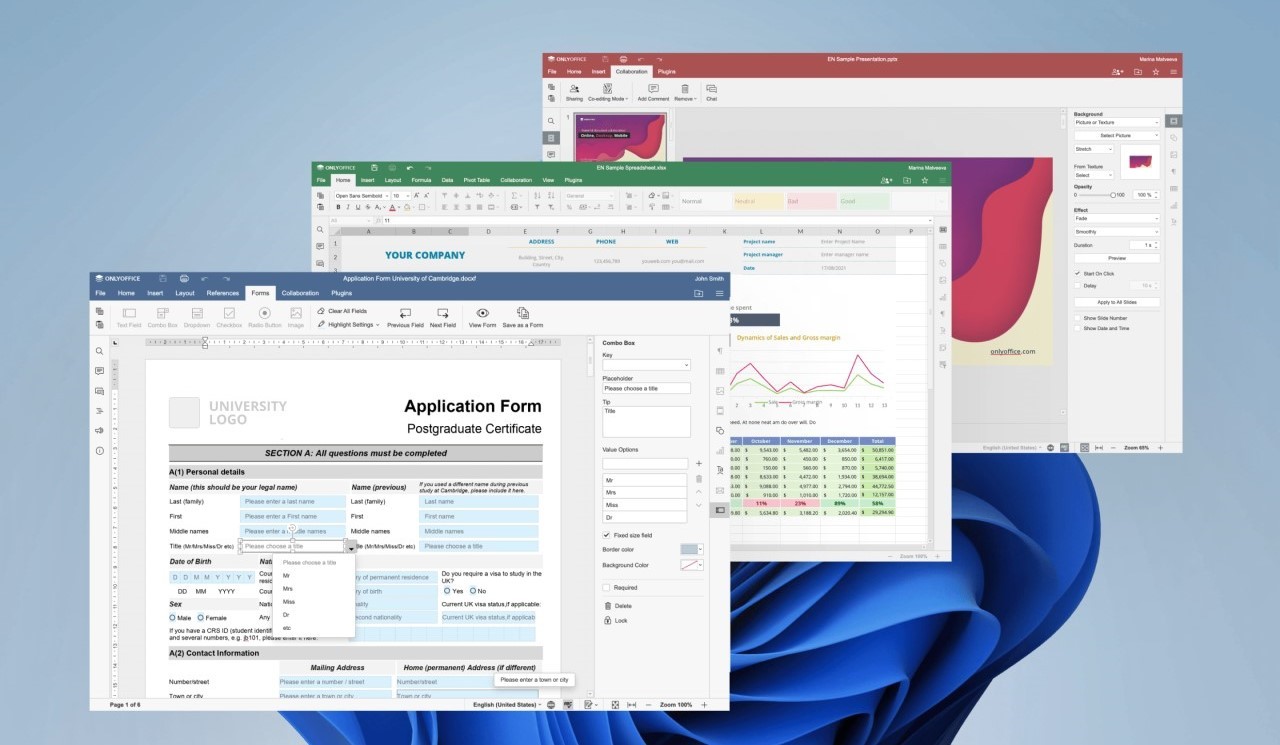
Task: Toggle Start On Click checkbox
Action: coord(1078,273)
